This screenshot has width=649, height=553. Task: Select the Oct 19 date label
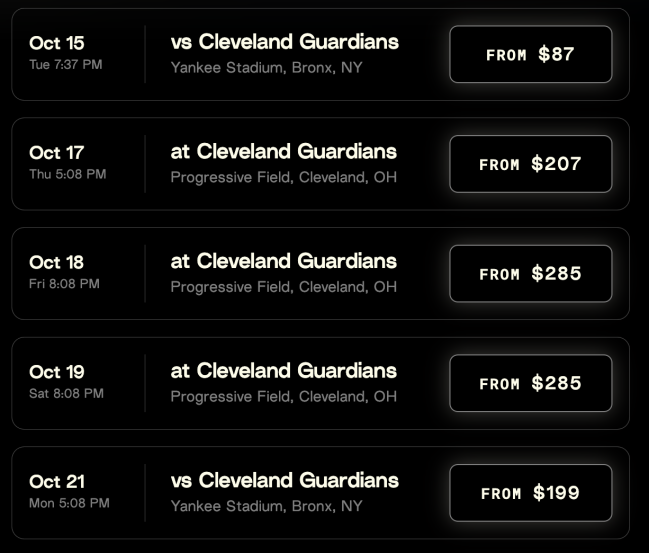point(57,372)
